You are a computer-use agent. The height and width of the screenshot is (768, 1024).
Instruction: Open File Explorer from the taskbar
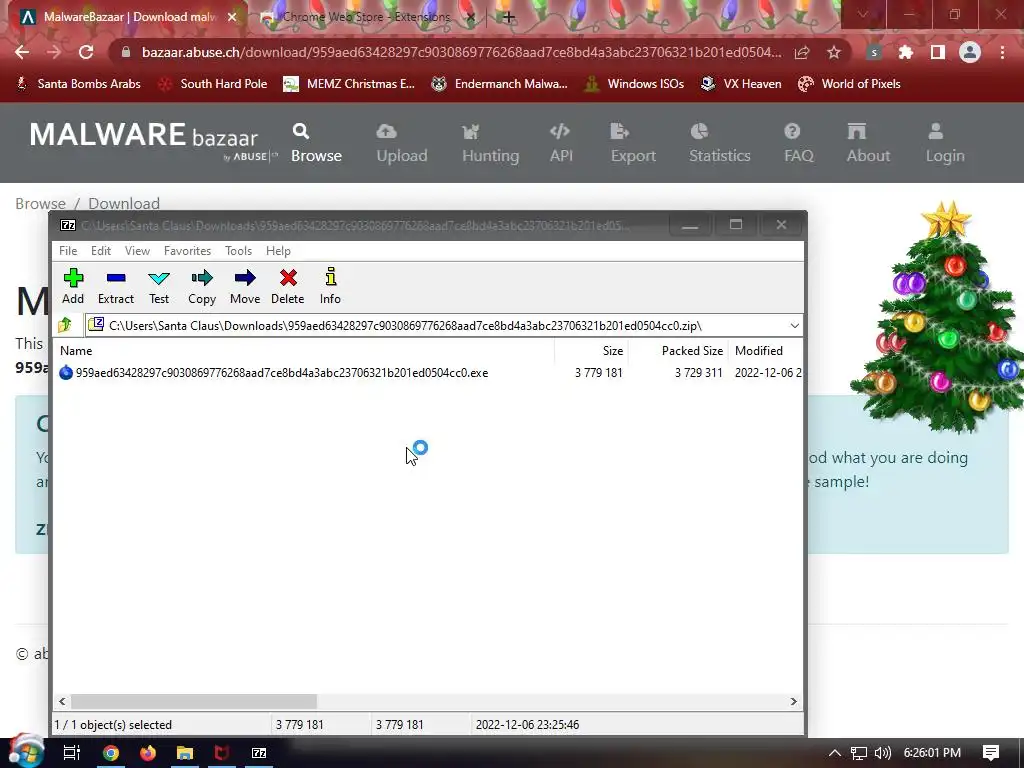pos(185,753)
